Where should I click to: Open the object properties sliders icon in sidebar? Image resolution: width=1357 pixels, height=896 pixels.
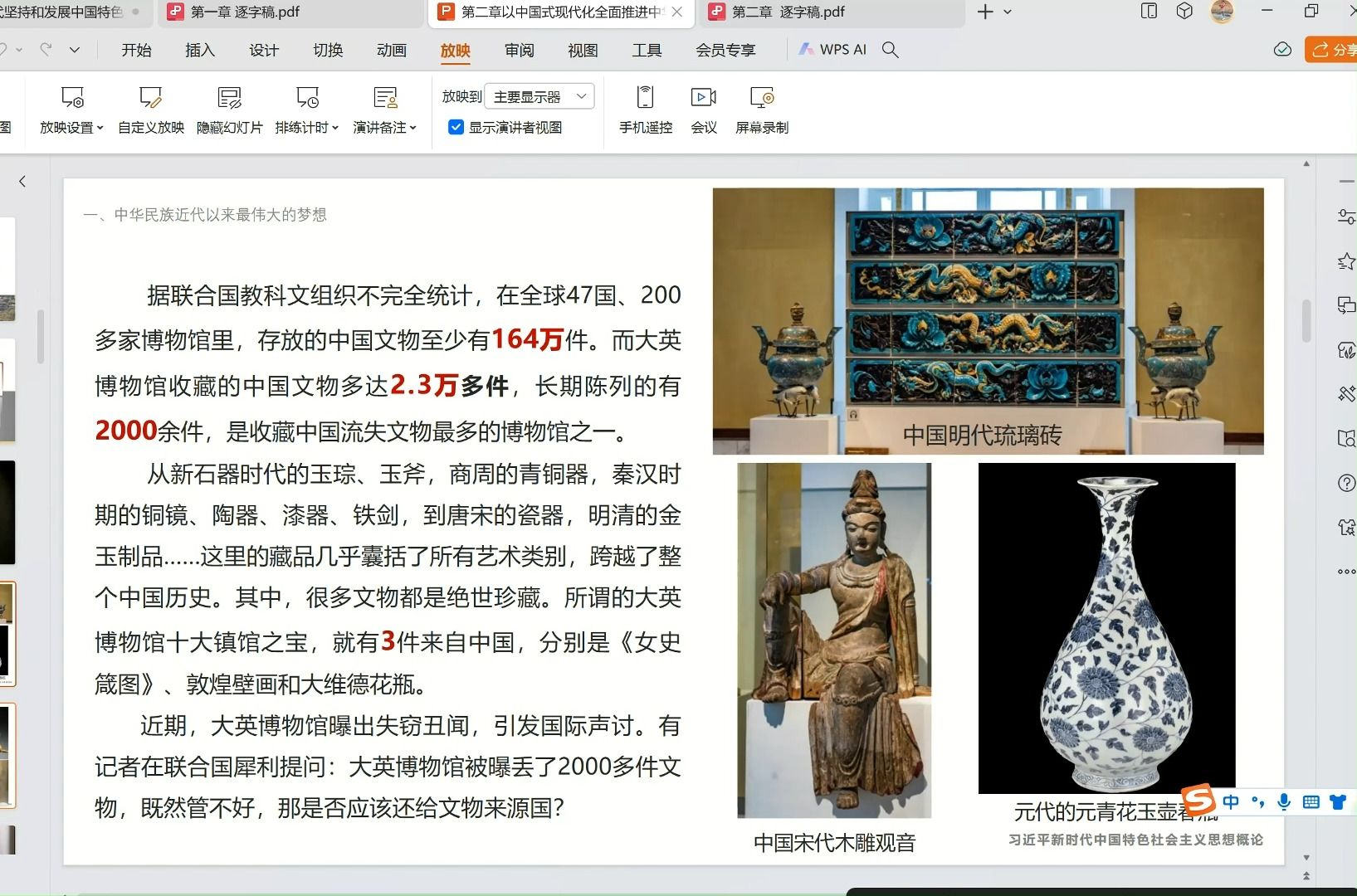1346,217
